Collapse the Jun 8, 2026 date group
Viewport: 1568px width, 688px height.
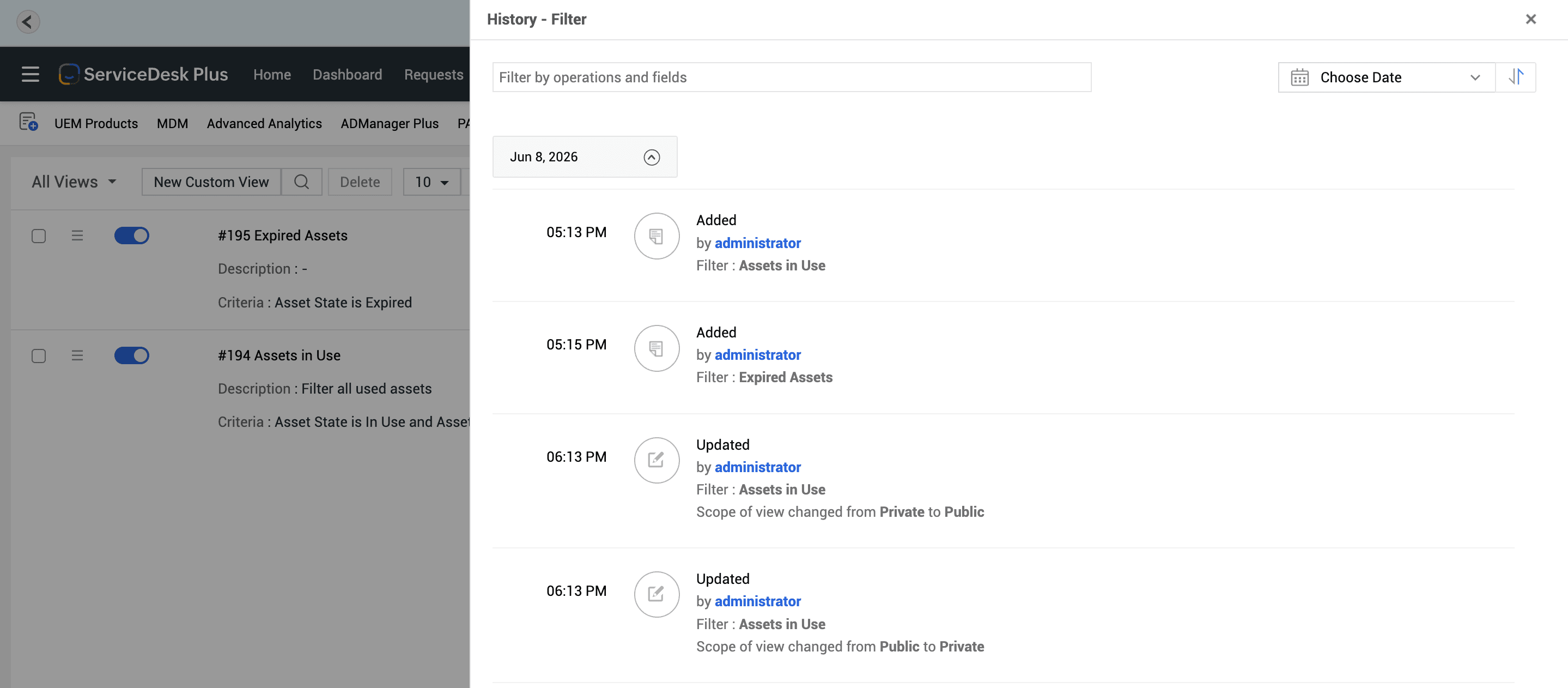(x=651, y=157)
